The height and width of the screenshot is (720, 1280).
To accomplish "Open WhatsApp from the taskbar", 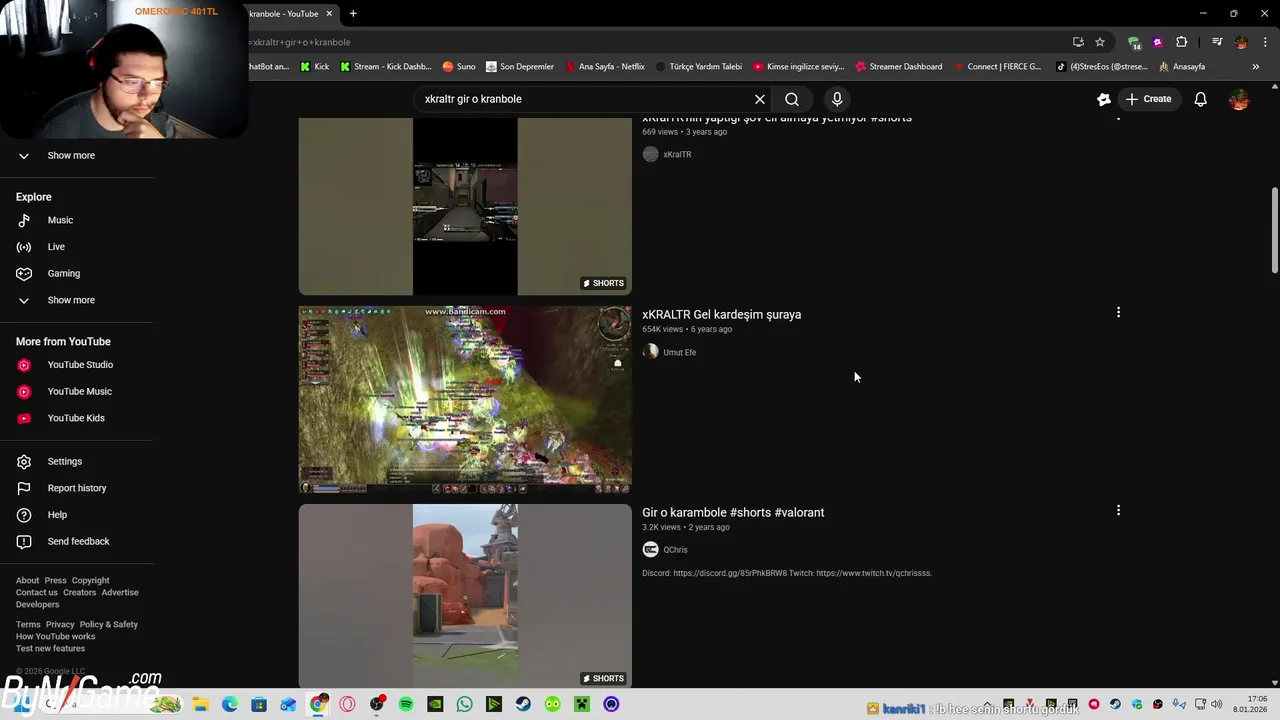I will (x=464, y=704).
